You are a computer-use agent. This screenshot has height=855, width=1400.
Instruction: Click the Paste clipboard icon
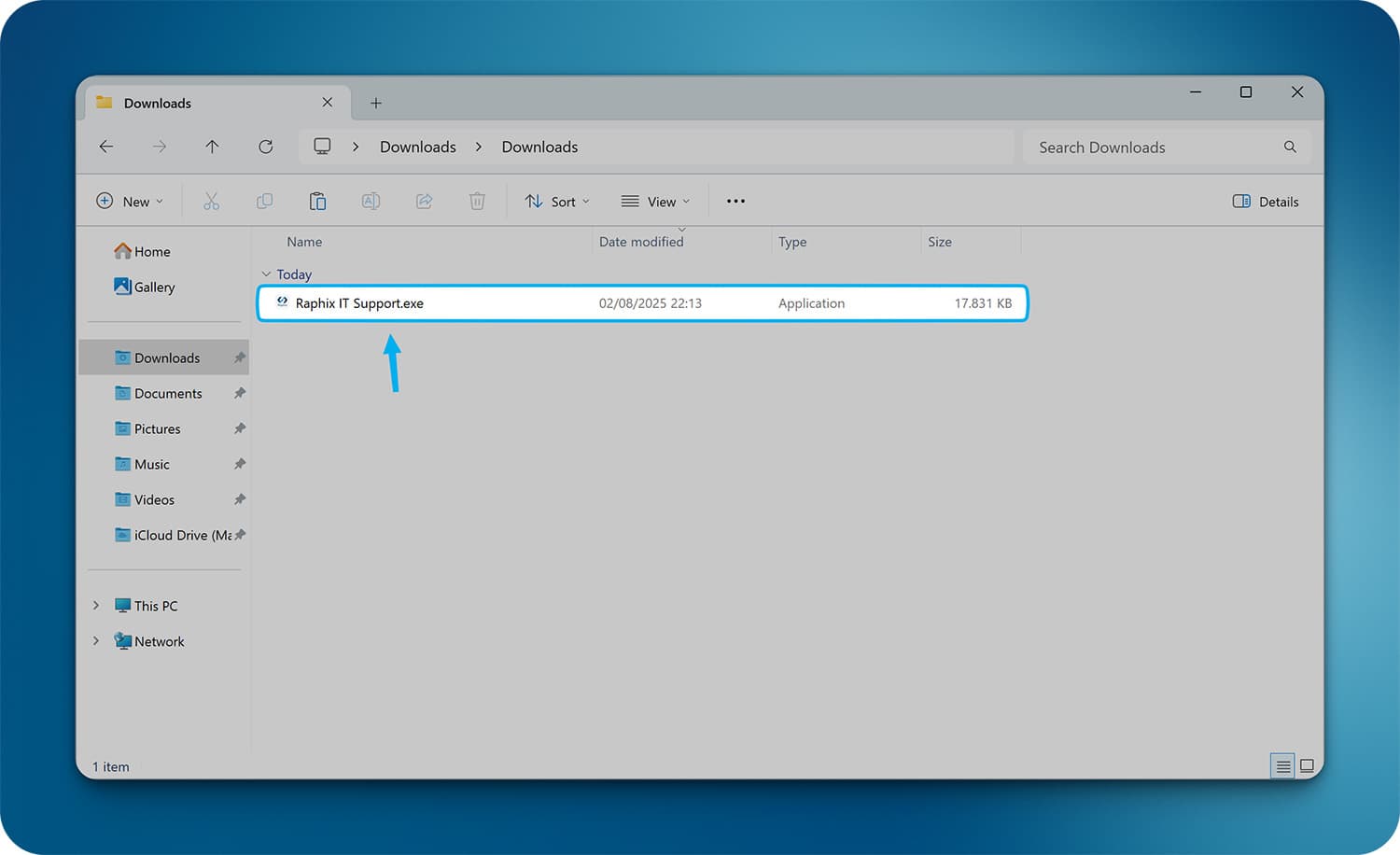(x=317, y=202)
